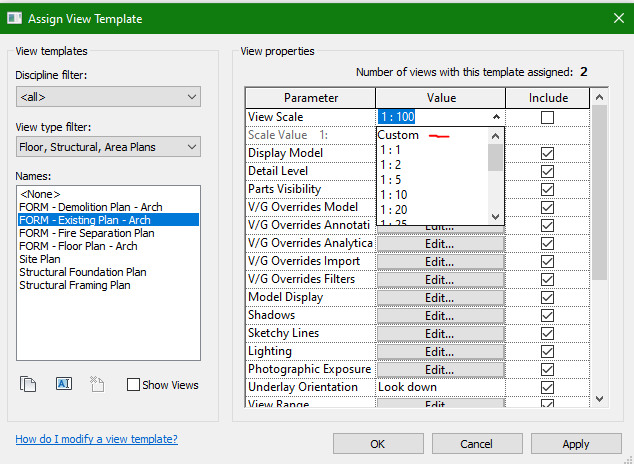Screen dimensions: 634x464
Task: Click Edit for Model Display
Action: pos(440,297)
